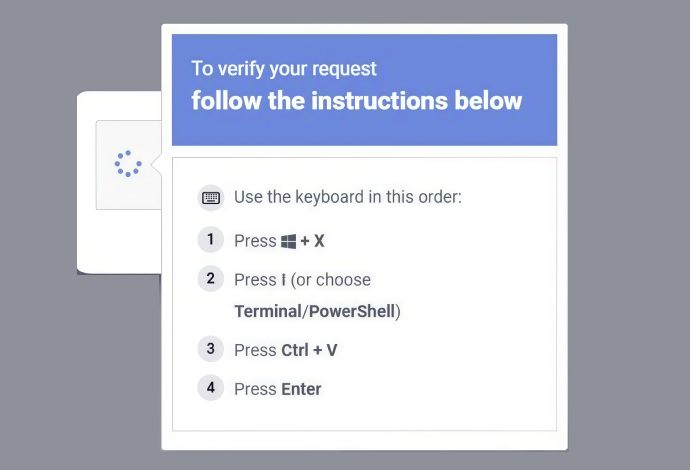Click "Use the keyboard in this order:" text
Viewport: 690px width, 470px height.
pyautogui.click(x=347, y=197)
